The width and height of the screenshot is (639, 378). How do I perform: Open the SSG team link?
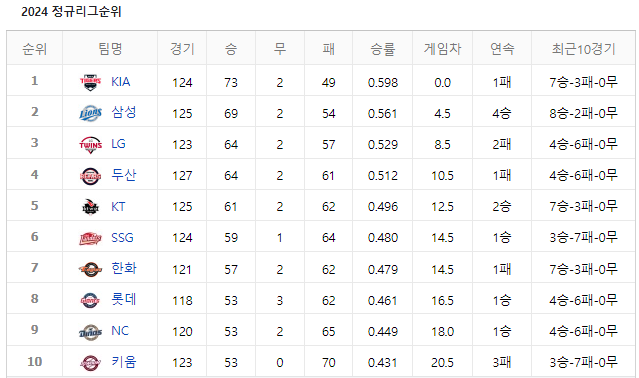tap(122, 237)
